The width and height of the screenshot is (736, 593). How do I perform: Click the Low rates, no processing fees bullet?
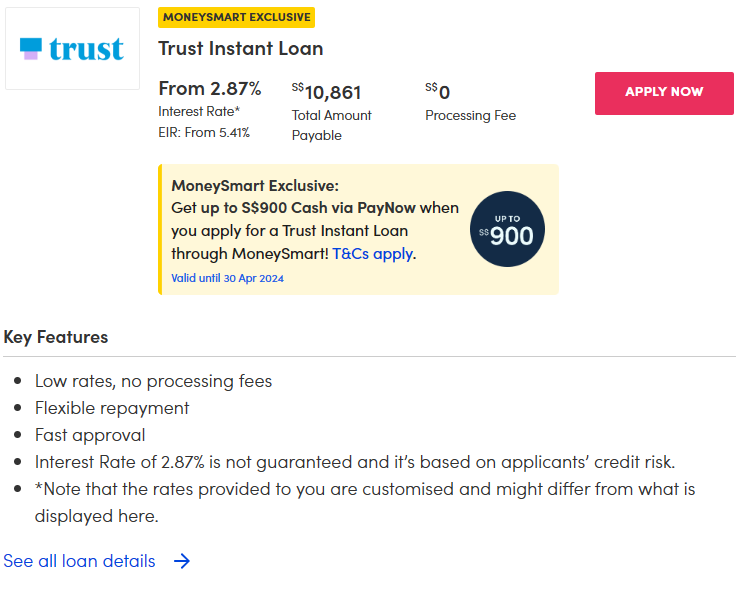click(153, 381)
